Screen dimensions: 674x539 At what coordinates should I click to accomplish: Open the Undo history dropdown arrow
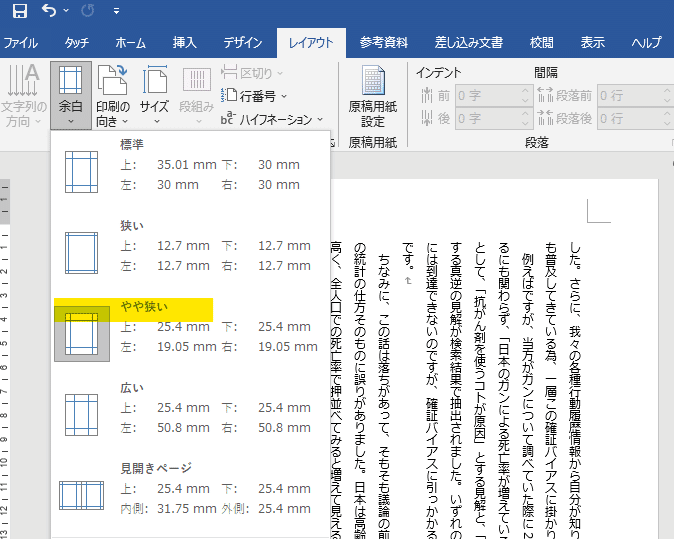click(x=66, y=10)
